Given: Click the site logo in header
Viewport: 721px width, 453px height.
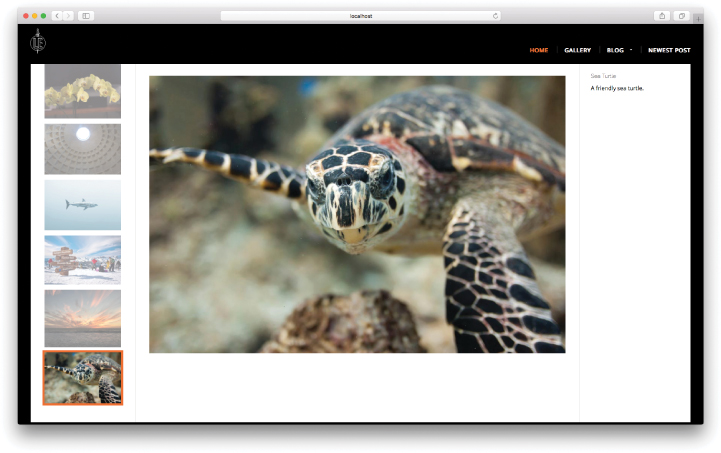Looking at the screenshot, I should 38,41.
